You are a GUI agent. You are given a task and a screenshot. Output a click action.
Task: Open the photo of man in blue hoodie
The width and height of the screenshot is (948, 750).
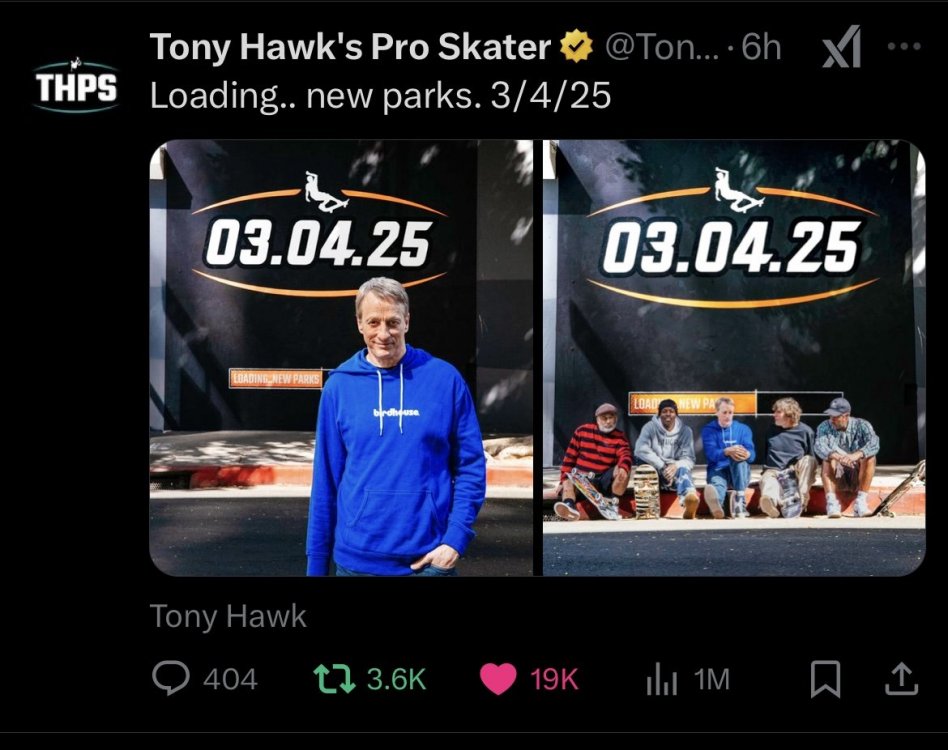click(x=341, y=358)
